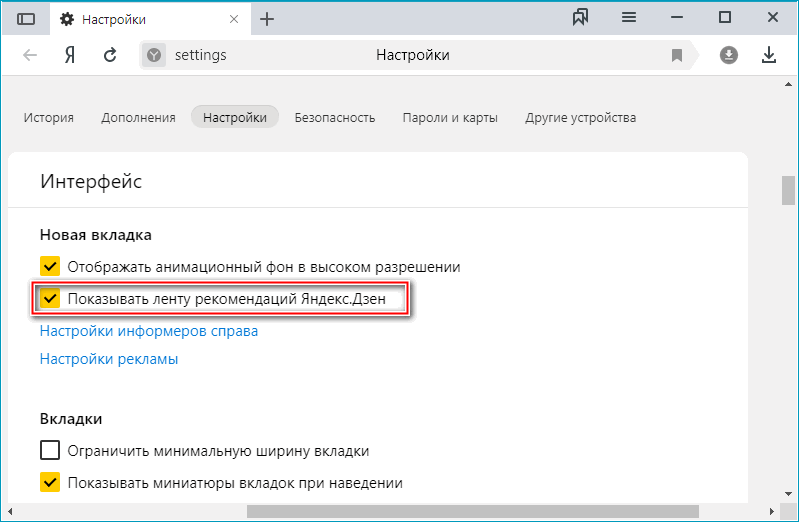Switch to the Дополнения tab
The image size is (799, 522).
138,118
